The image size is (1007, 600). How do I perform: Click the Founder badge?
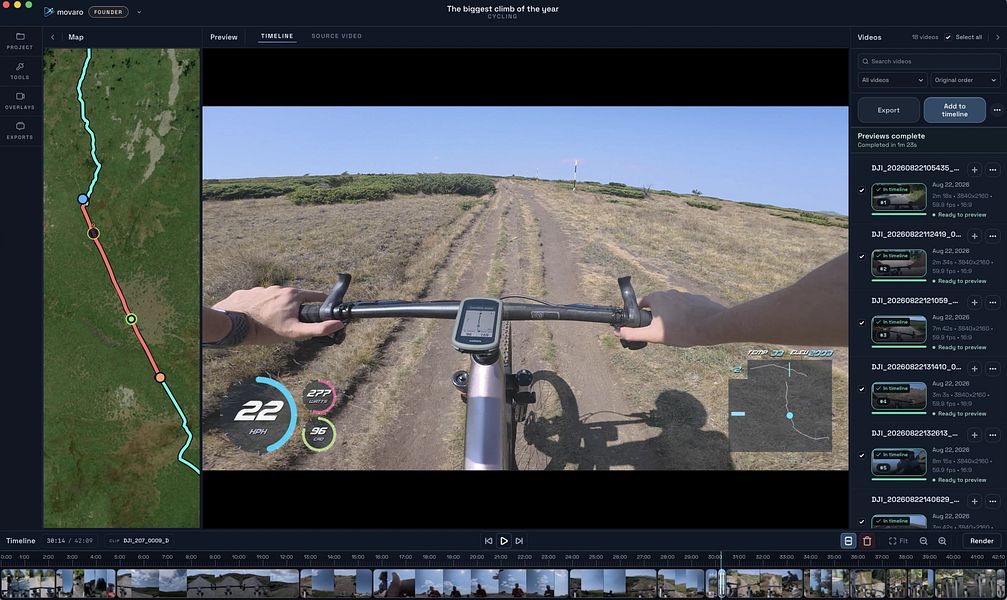click(x=108, y=12)
